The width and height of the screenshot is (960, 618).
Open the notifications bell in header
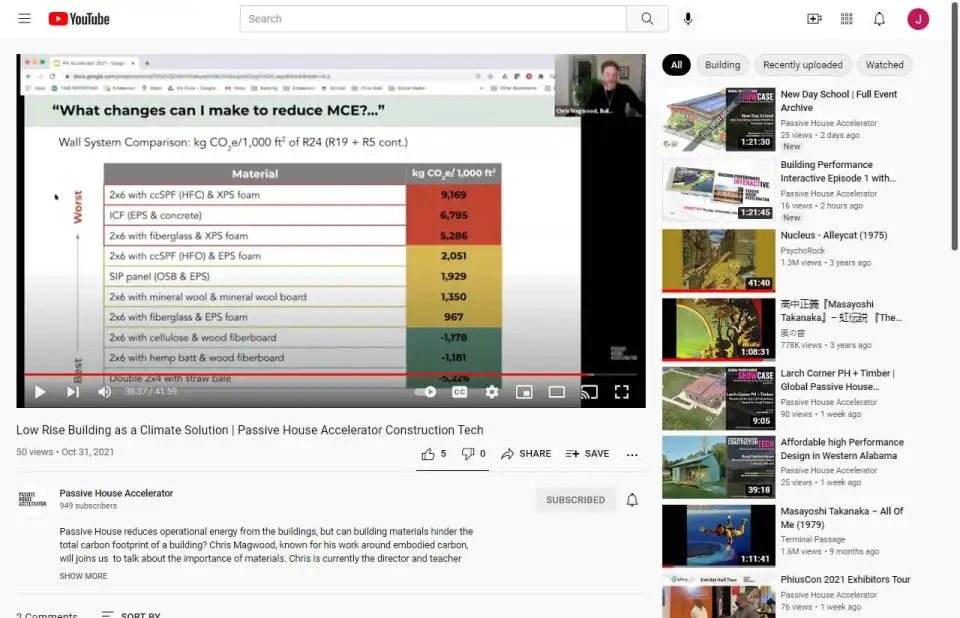(879, 19)
